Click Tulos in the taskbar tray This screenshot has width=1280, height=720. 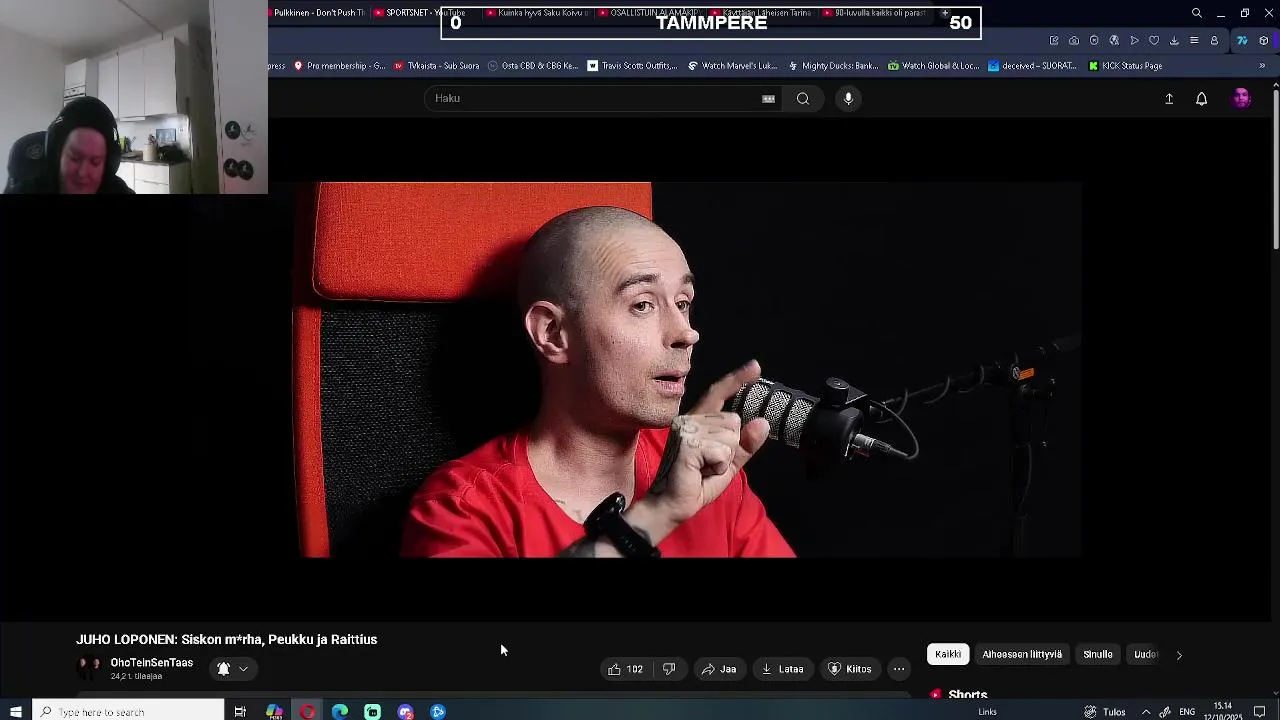1105,712
